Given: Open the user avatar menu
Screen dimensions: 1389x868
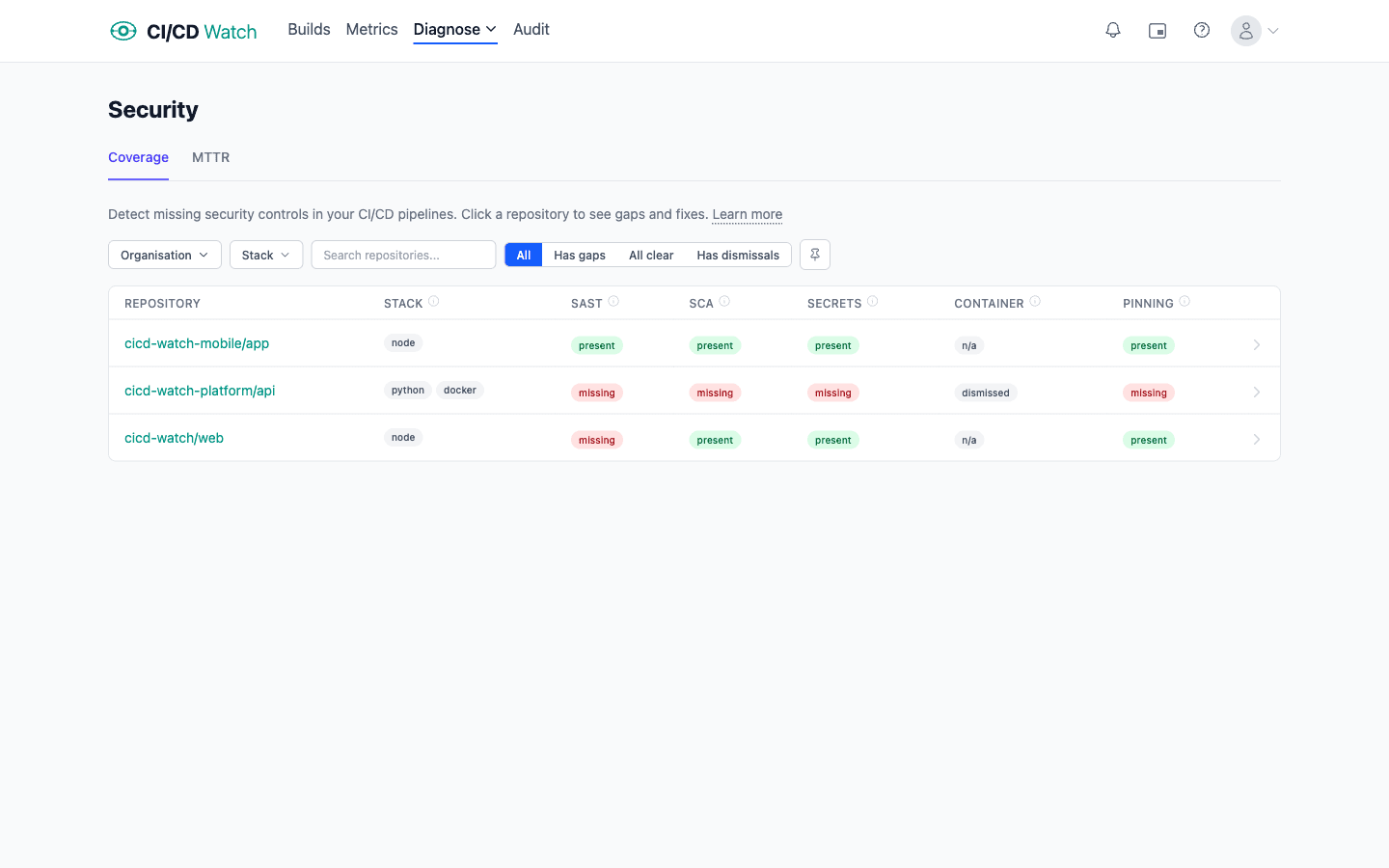Looking at the screenshot, I should (x=1246, y=31).
